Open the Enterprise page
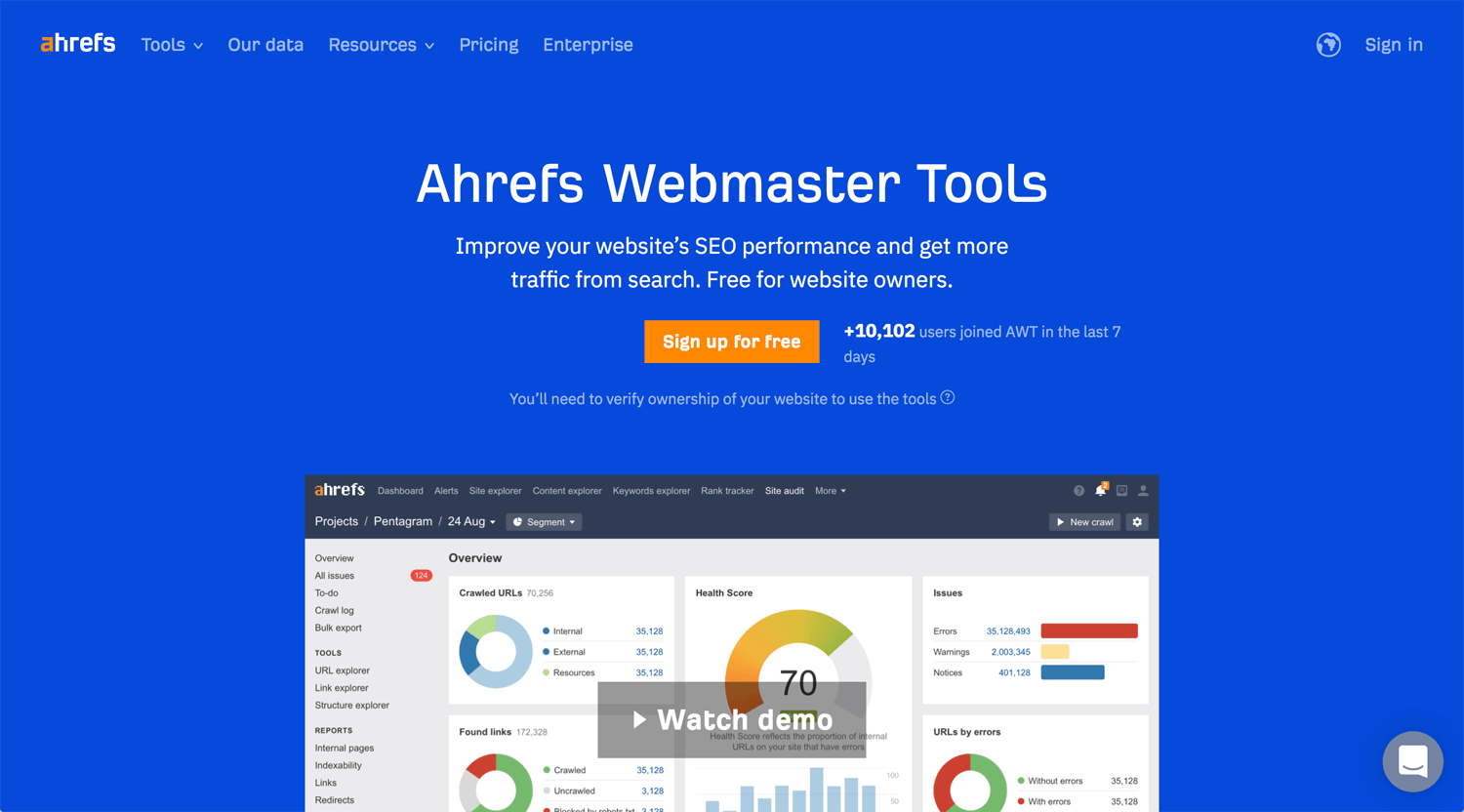The image size is (1464, 812). (x=588, y=45)
